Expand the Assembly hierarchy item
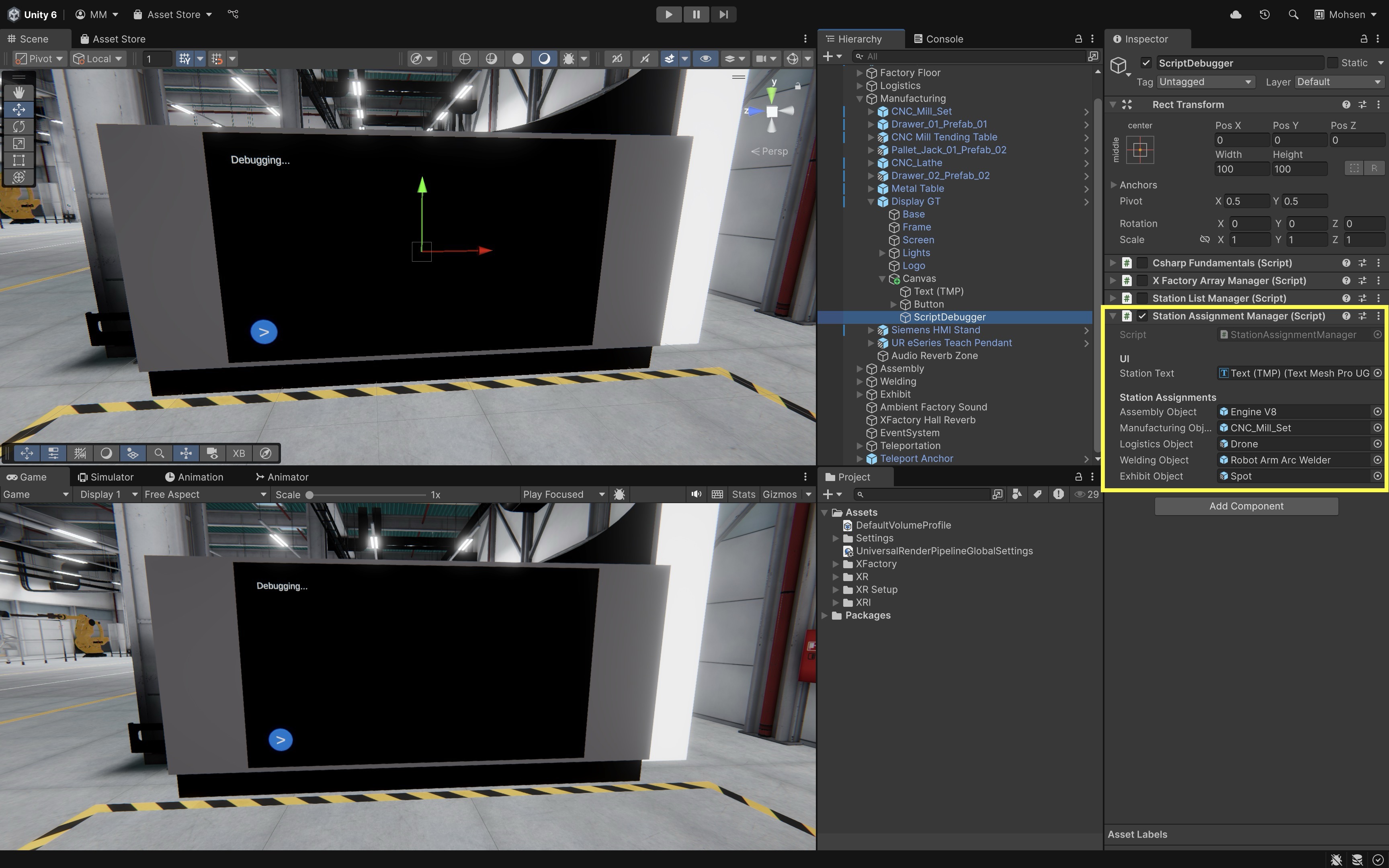Screen dimensions: 1389x868 pos(860,368)
